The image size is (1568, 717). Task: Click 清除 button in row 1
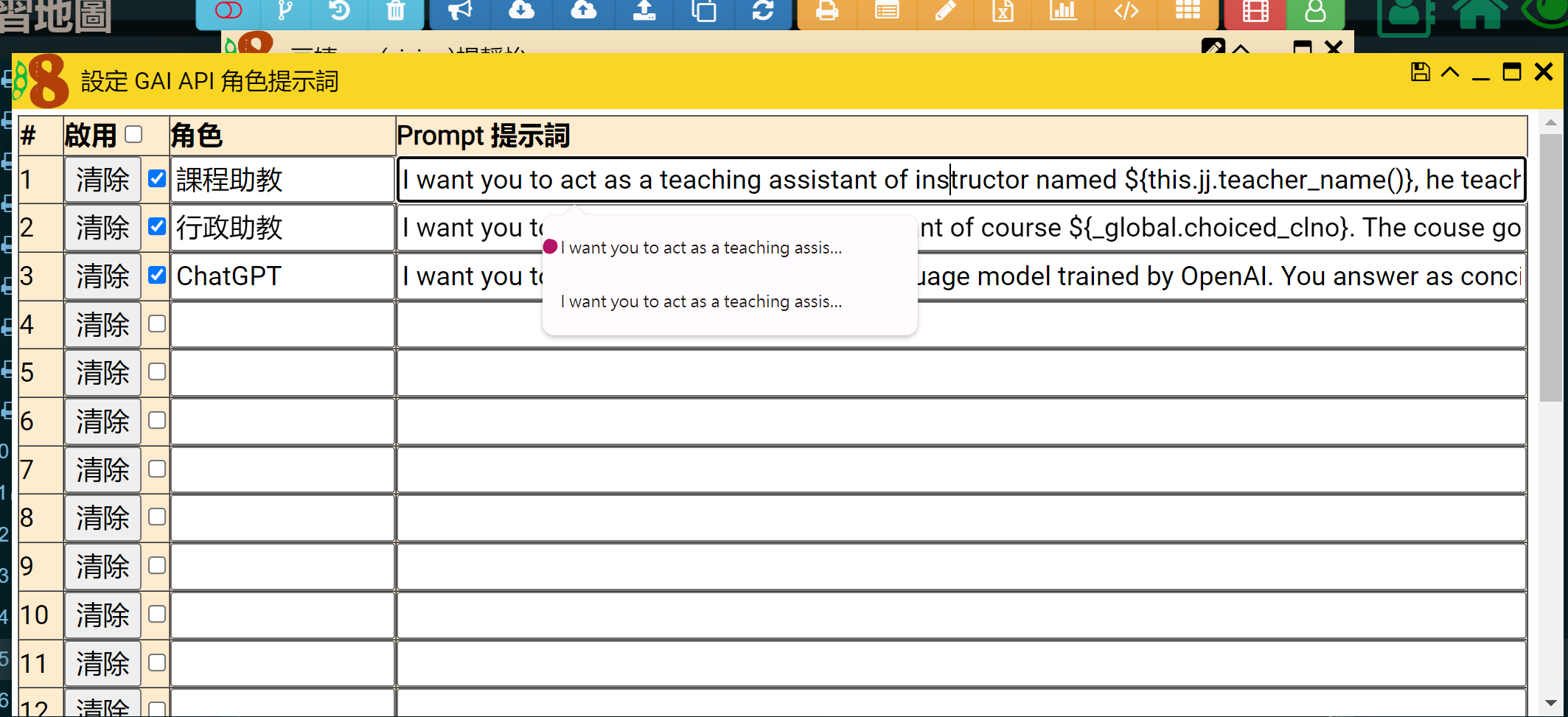coord(102,179)
